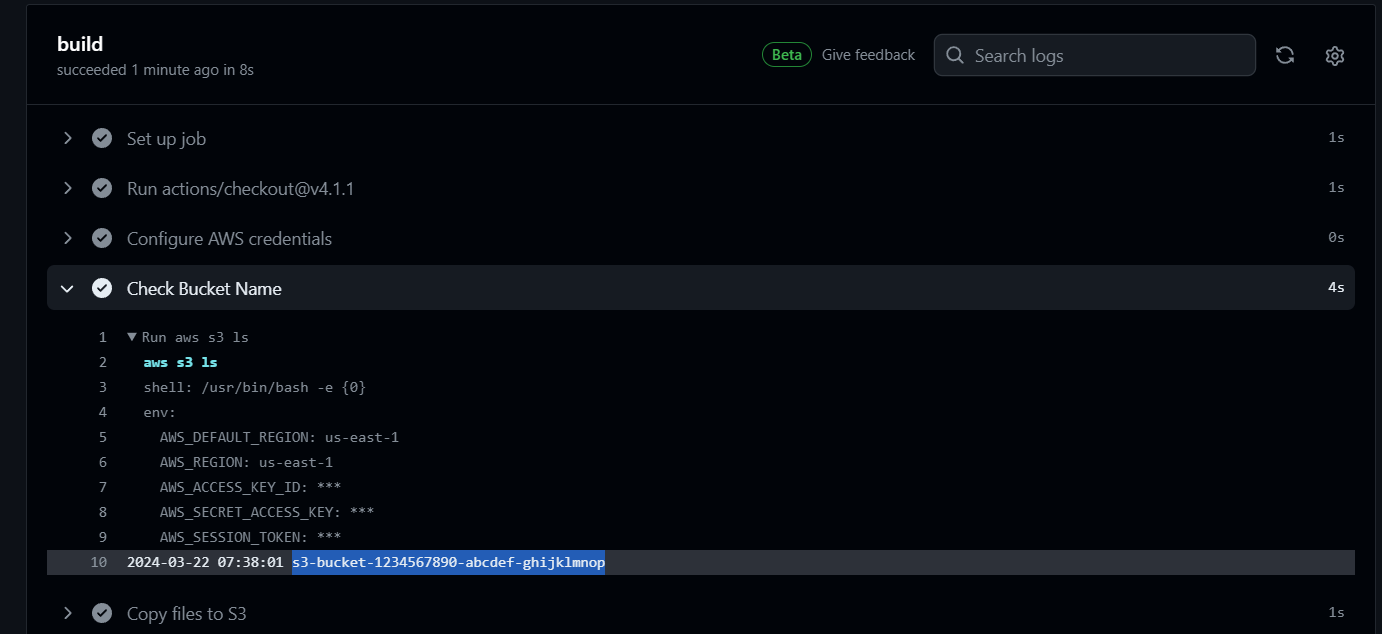
Task: Click the checkout step success checkmark
Action: coord(102,188)
